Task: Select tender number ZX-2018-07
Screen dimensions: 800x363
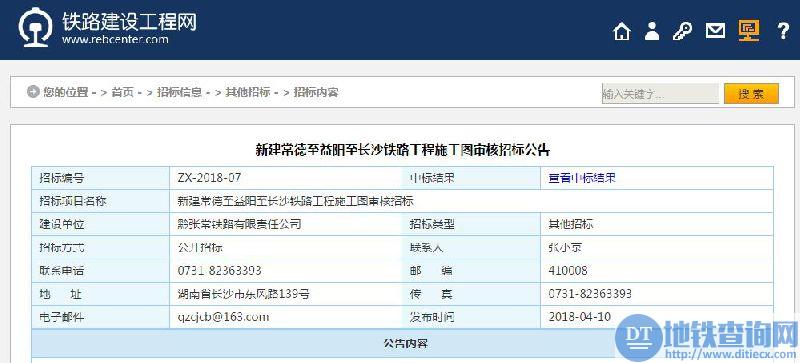Action: coord(209,178)
